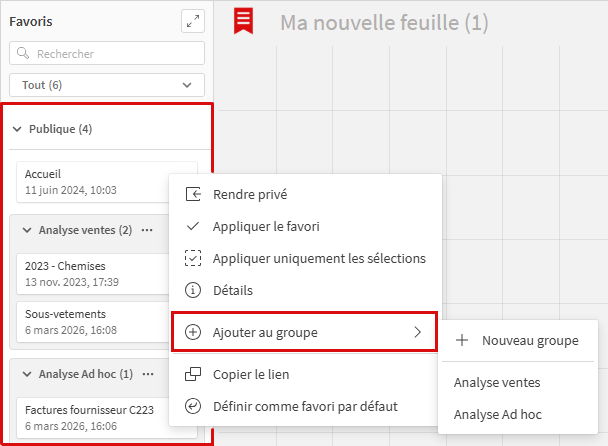Click the Rechercher search field
This screenshot has width=608, height=446.
pyautogui.click(x=107, y=53)
